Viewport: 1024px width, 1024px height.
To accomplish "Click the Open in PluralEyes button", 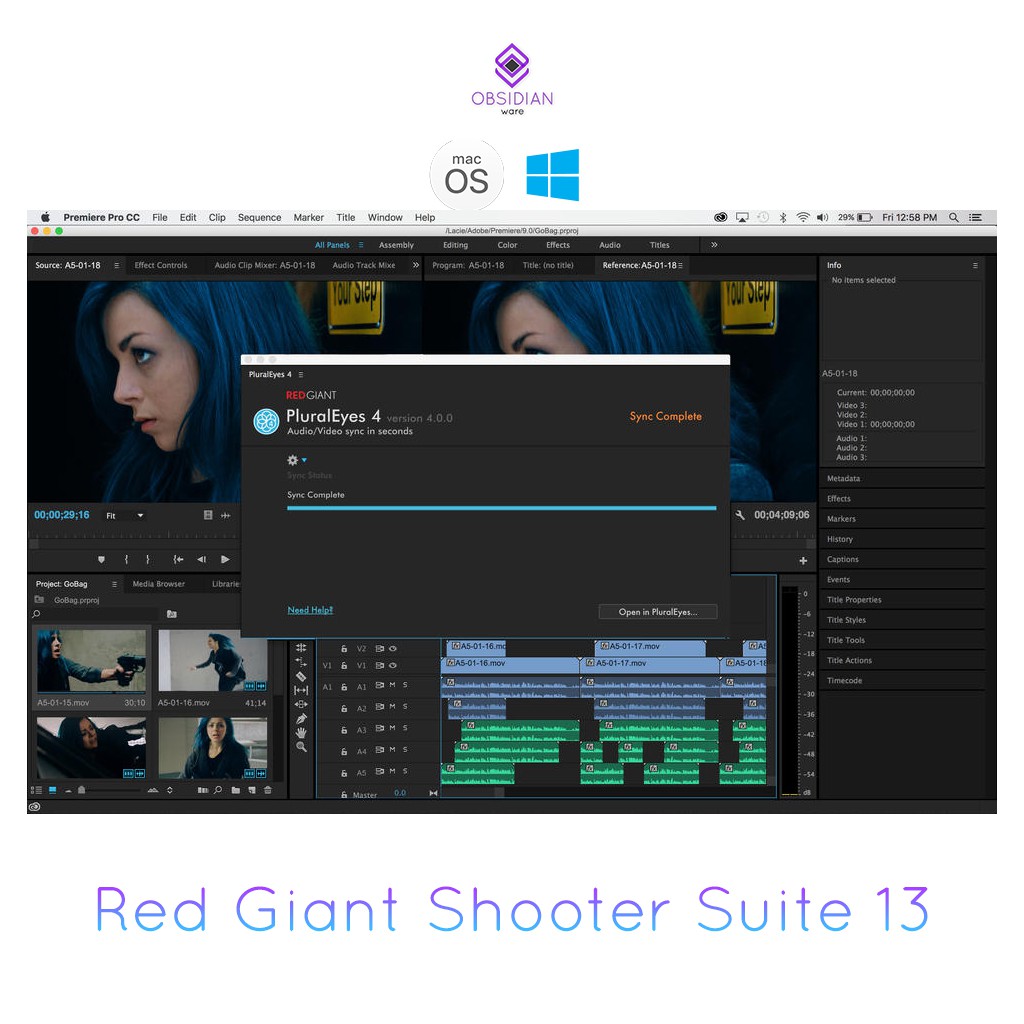I will (x=658, y=611).
